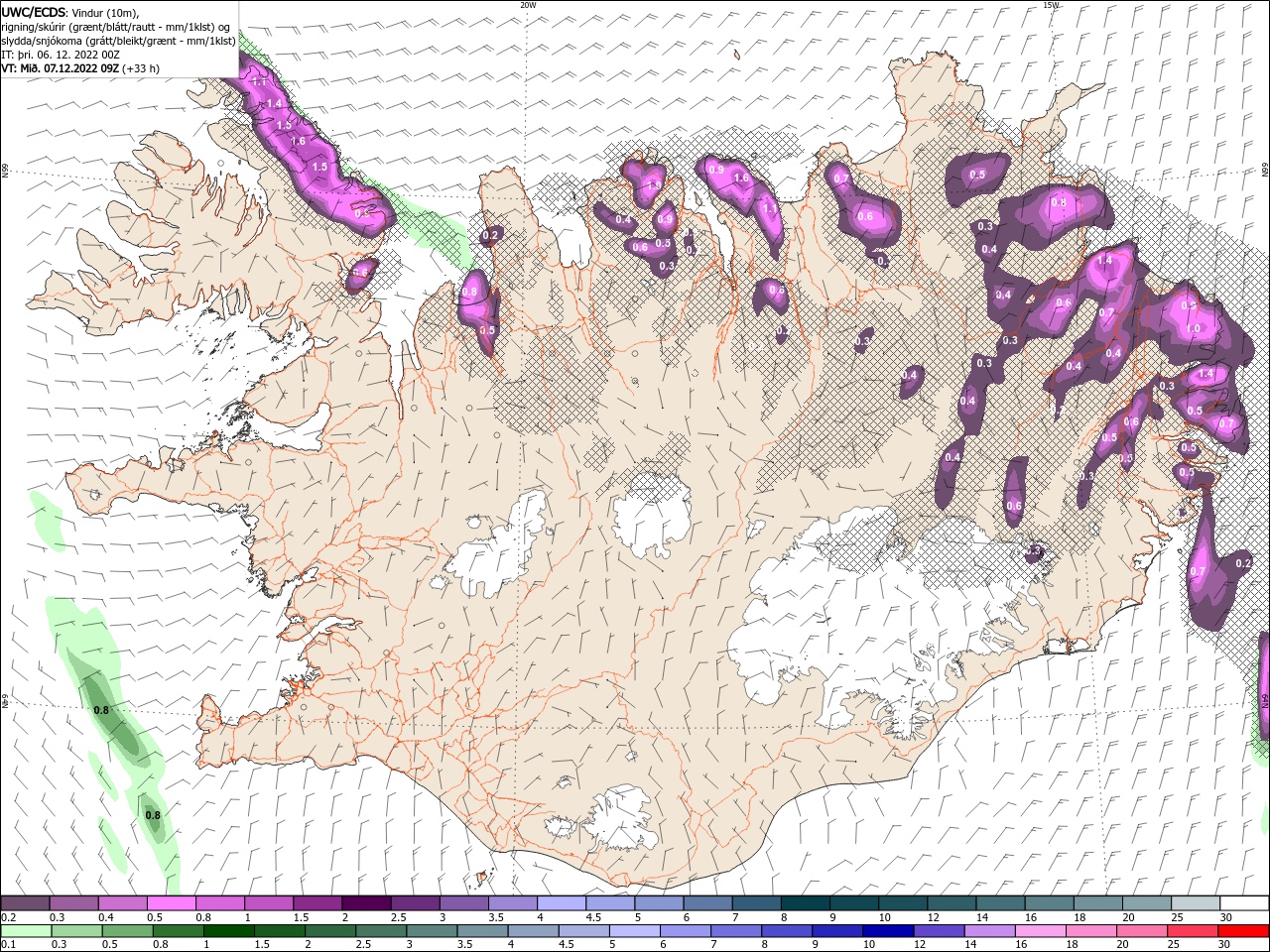Click the 'IT: þri. 06. 12. 2022 00Z' line

[62, 55]
